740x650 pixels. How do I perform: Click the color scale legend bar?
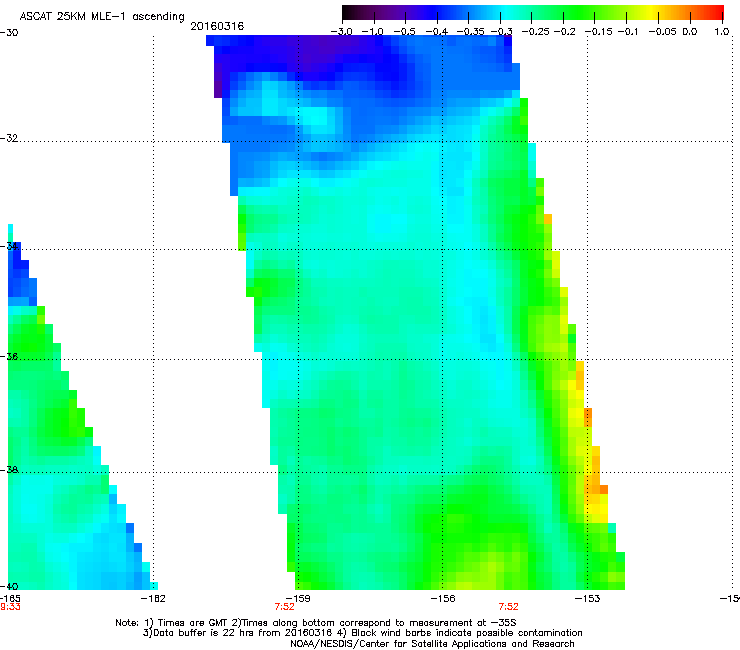pos(533,13)
